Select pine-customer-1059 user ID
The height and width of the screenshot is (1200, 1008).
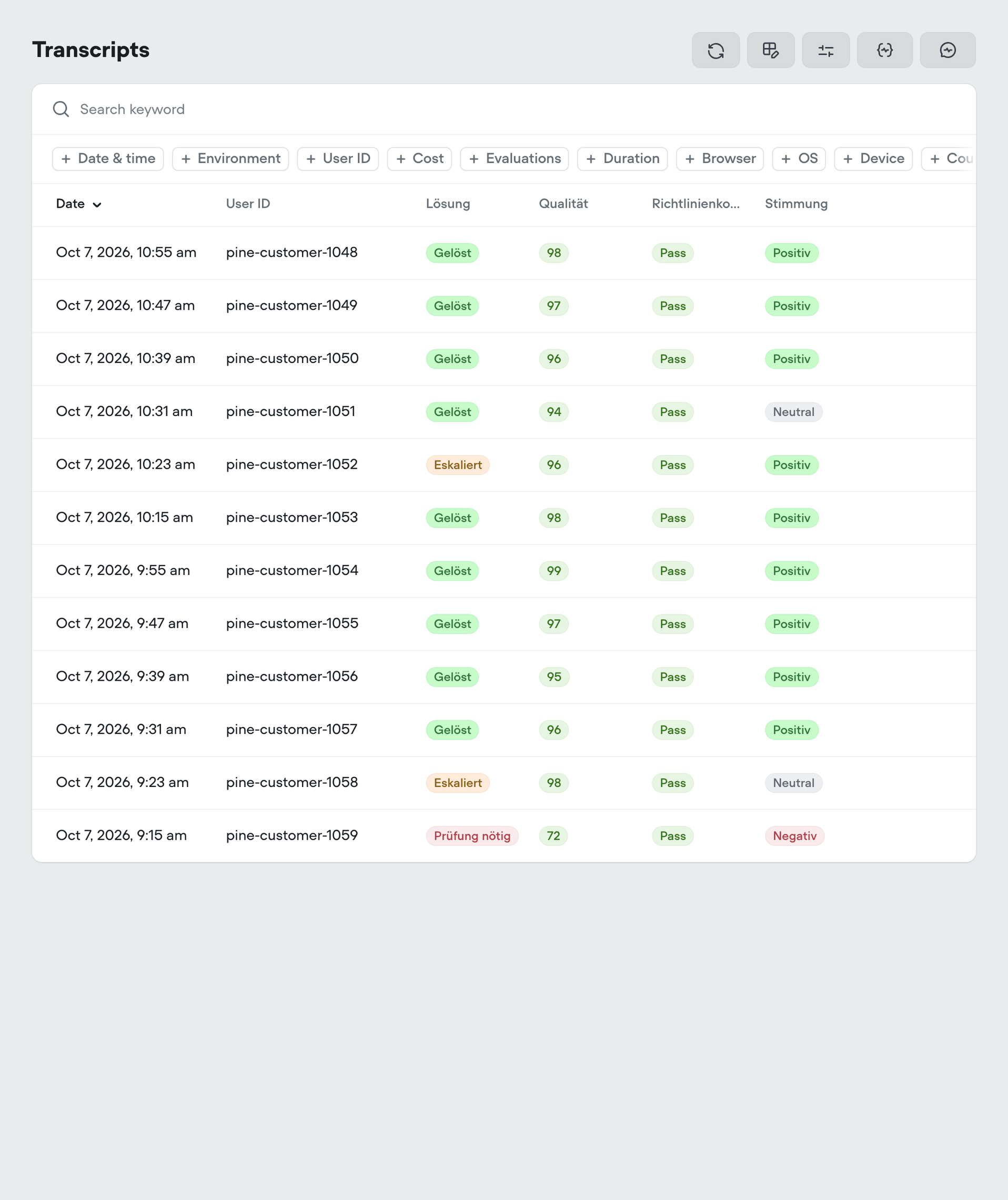pyautogui.click(x=292, y=835)
